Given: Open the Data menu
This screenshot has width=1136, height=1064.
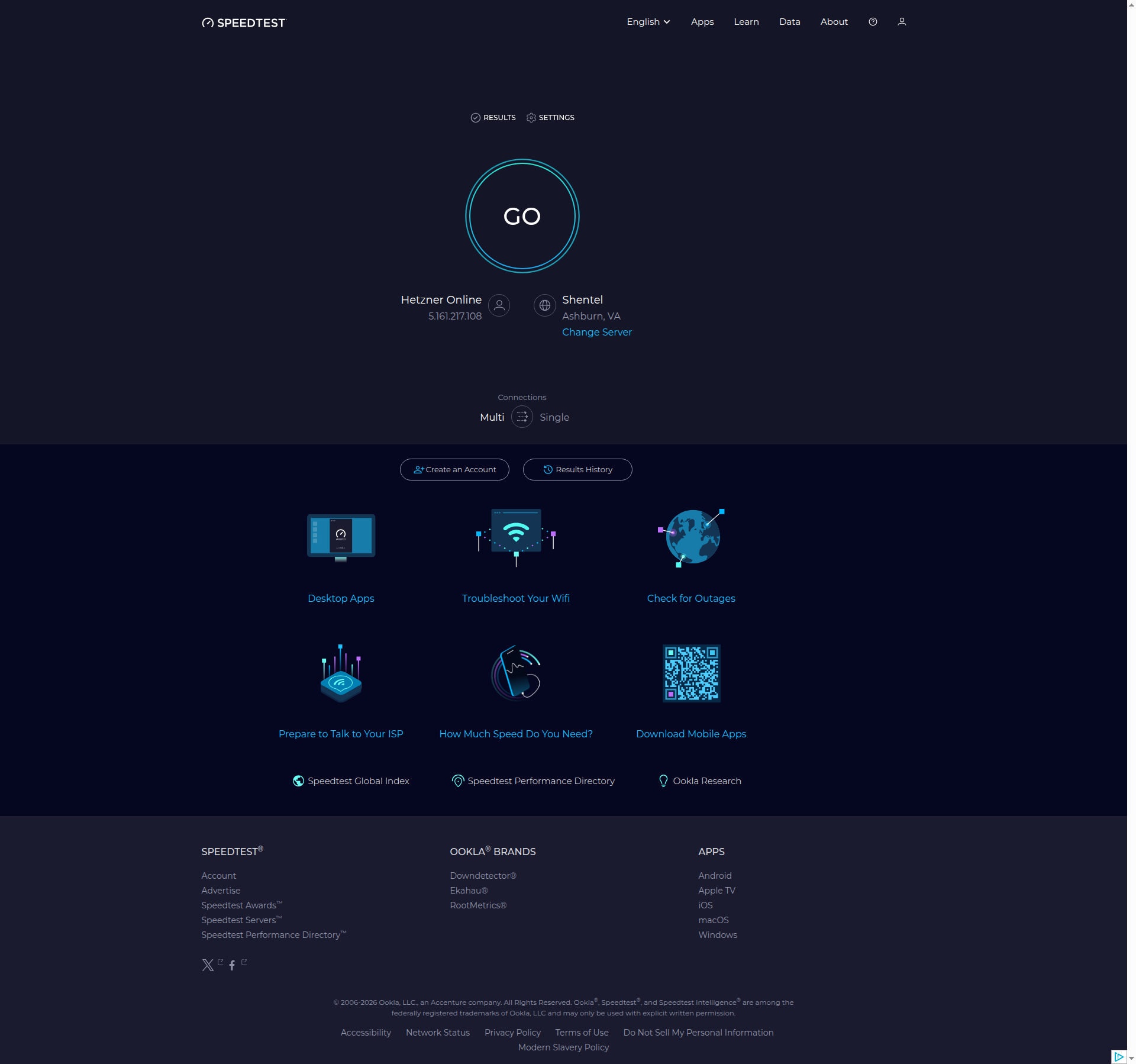Looking at the screenshot, I should point(789,22).
